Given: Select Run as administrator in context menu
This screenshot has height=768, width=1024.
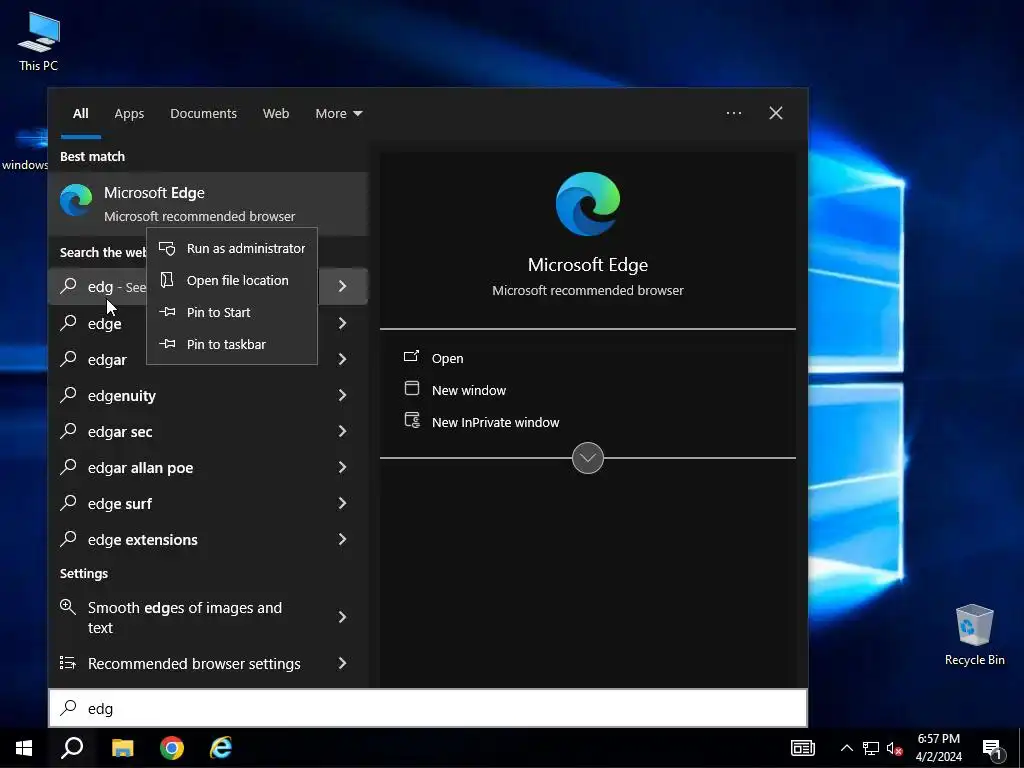Looking at the screenshot, I should [x=232, y=248].
